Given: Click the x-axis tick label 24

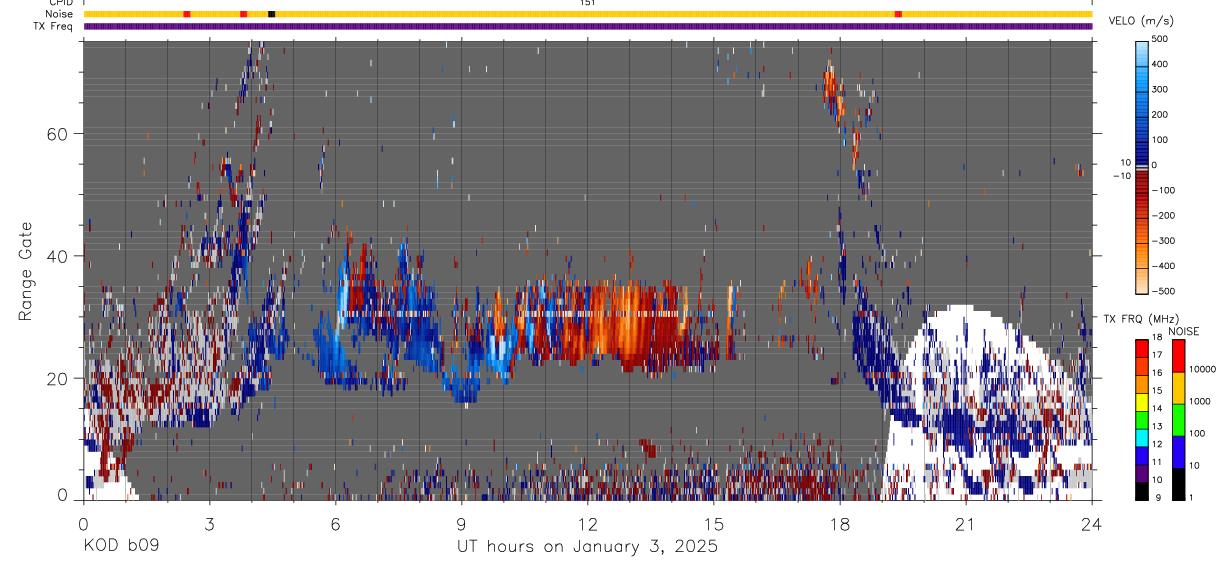Looking at the screenshot, I should [x=1092, y=523].
